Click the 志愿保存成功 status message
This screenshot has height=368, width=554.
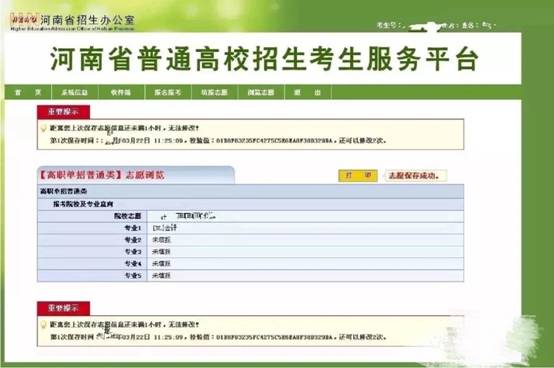tap(414, 176)
